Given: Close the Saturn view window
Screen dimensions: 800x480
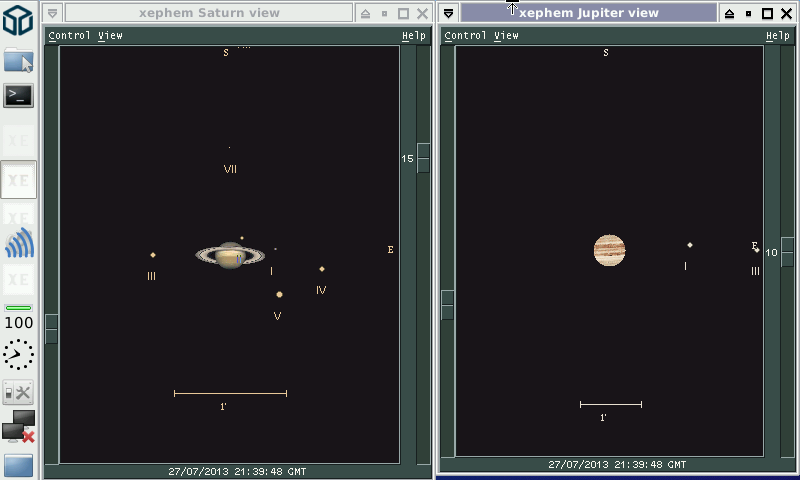Looking at the screenshot, I should [422, 14].
